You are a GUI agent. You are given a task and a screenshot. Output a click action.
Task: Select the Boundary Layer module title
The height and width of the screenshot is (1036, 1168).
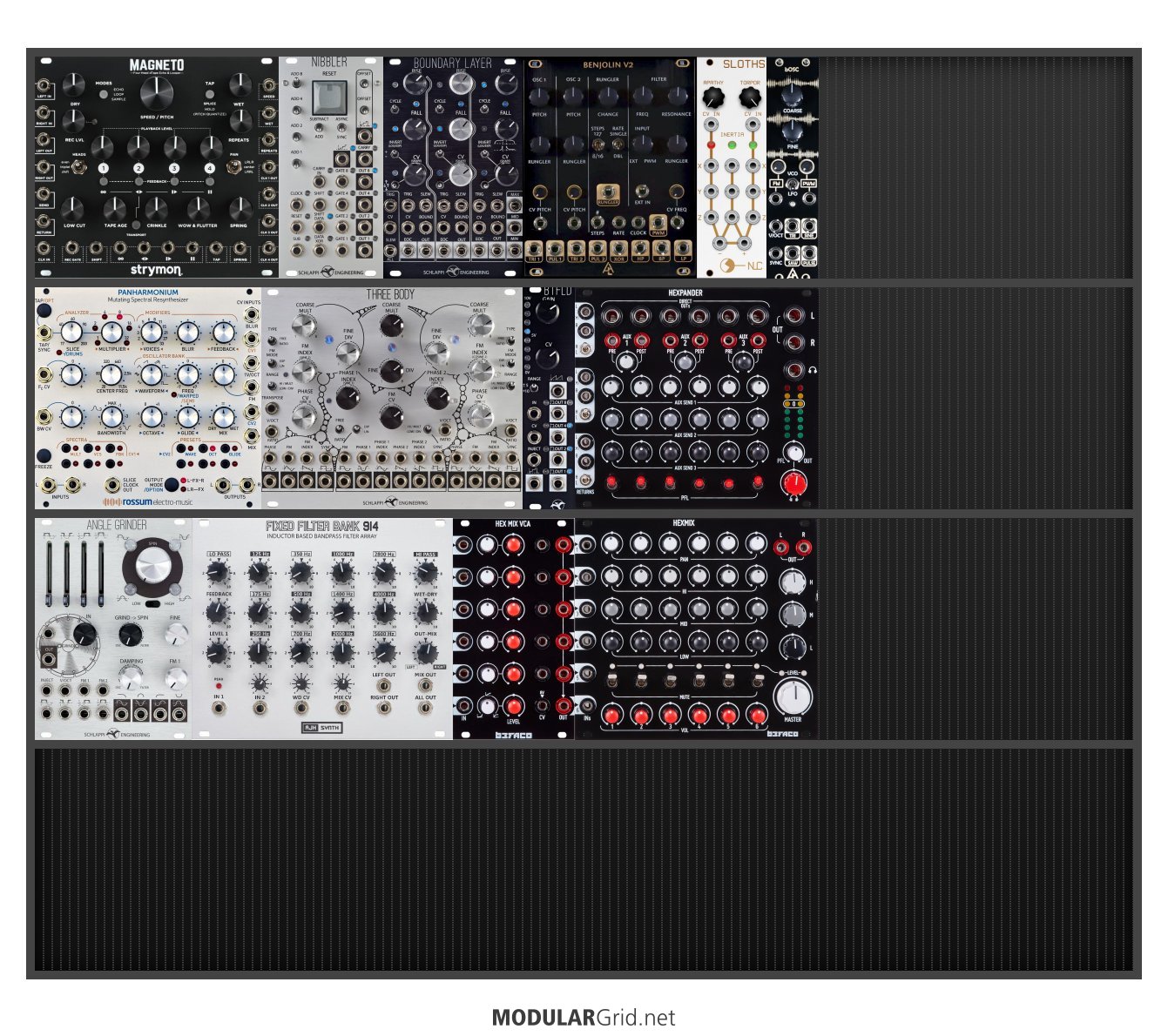(x=452, y=64)
